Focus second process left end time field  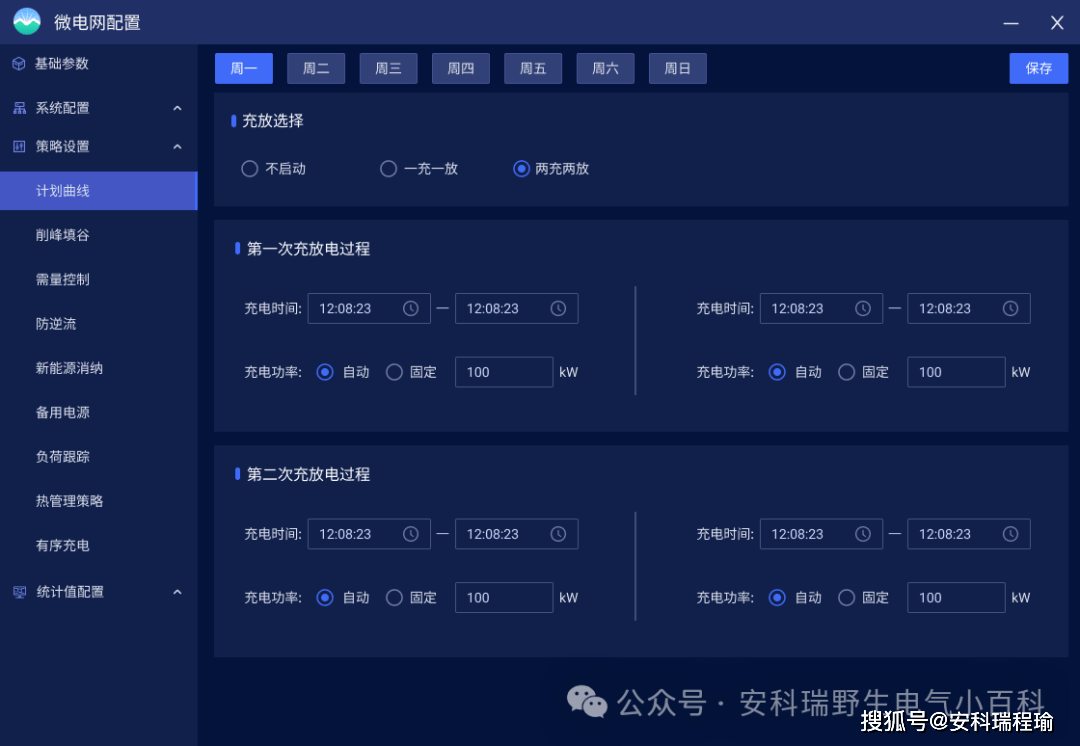517,534
